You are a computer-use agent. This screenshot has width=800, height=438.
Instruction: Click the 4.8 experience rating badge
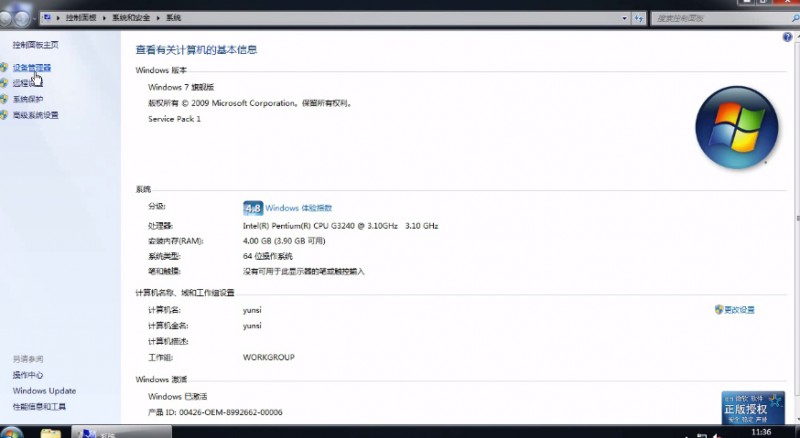point(253,208)
